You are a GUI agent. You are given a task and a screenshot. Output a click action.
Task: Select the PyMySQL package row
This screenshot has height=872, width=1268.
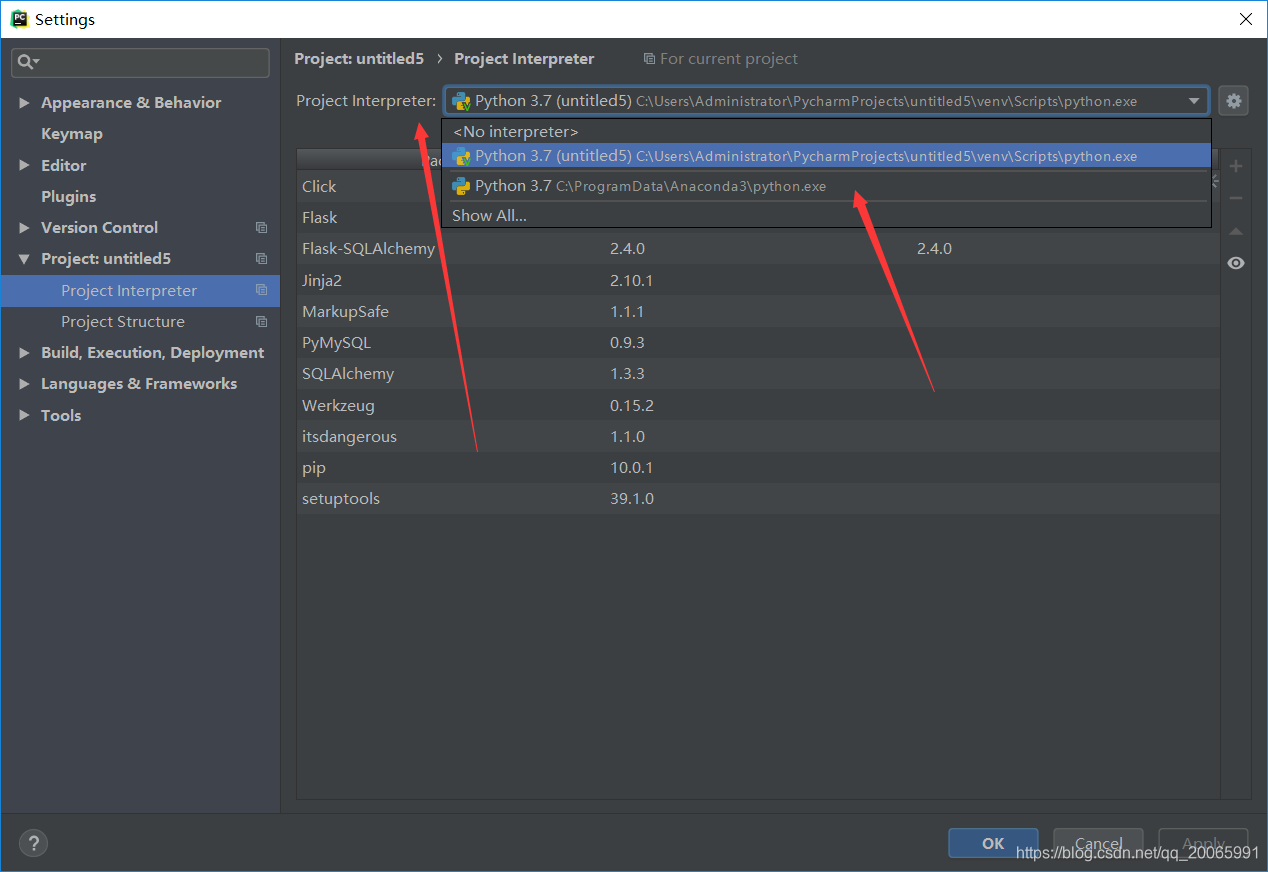758,343
